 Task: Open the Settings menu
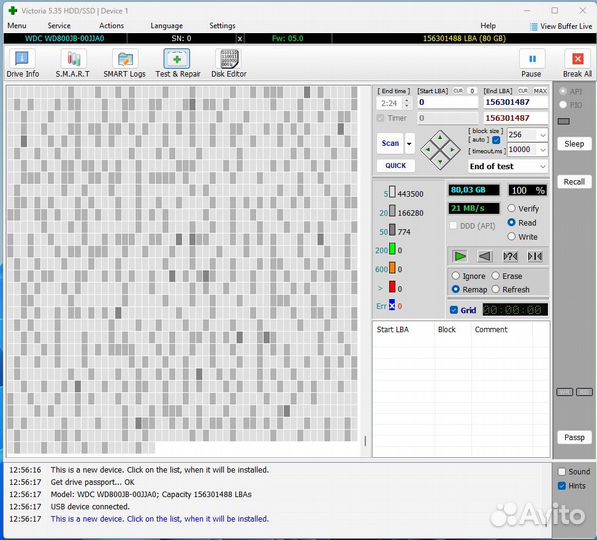click(x=222, y=26)
